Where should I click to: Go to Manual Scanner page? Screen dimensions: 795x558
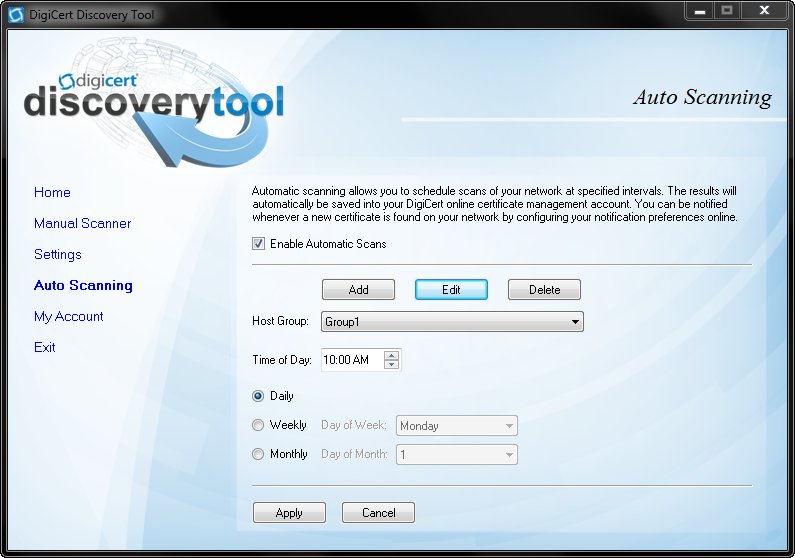click(x=83, y=223)
